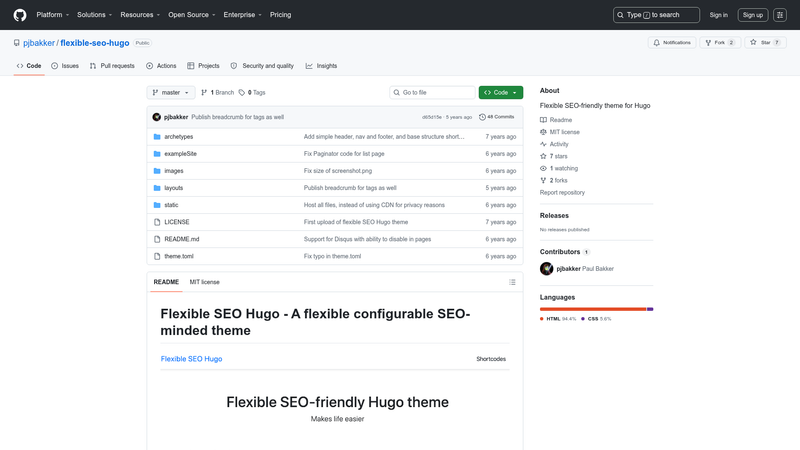View the 1 watching link
800x450 pixels.
pos(559,168)
